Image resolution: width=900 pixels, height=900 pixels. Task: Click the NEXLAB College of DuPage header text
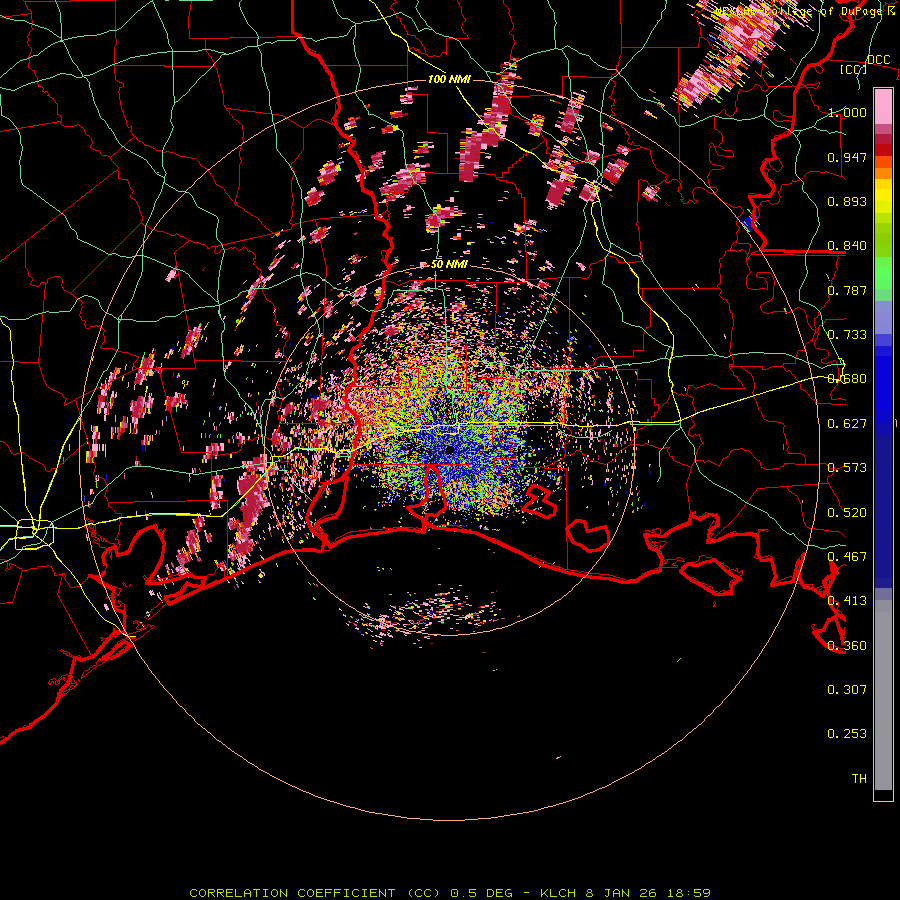(805, 11)
